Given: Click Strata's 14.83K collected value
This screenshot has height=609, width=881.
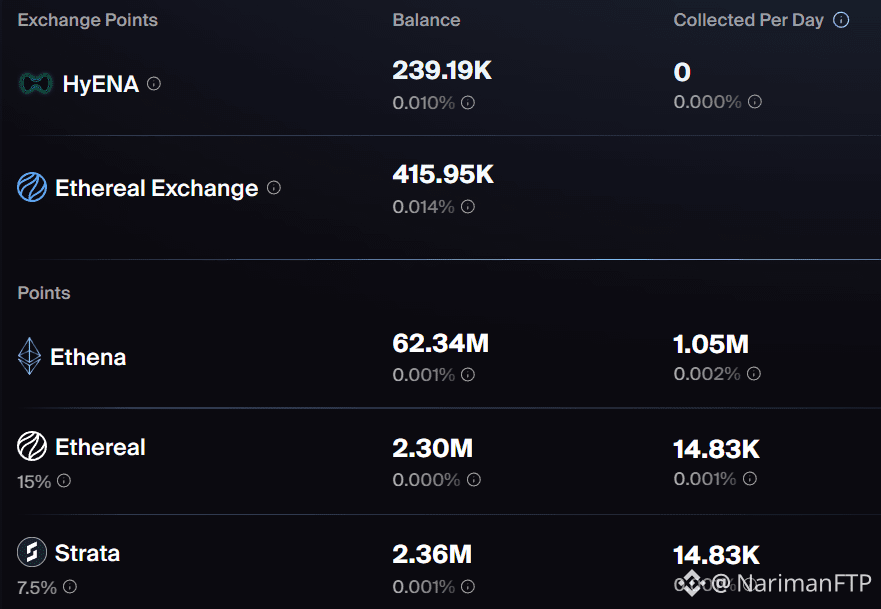Looking at the screenshot, I should click(x=716, y=556).
